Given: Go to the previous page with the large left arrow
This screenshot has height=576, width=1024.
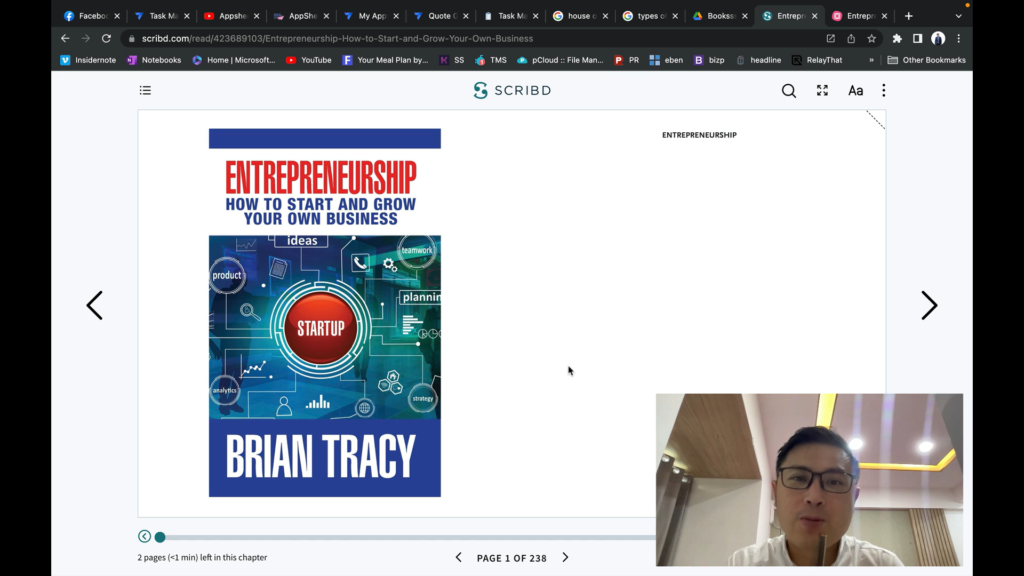Looking at the screenshot, I should [x=95, y=305].
